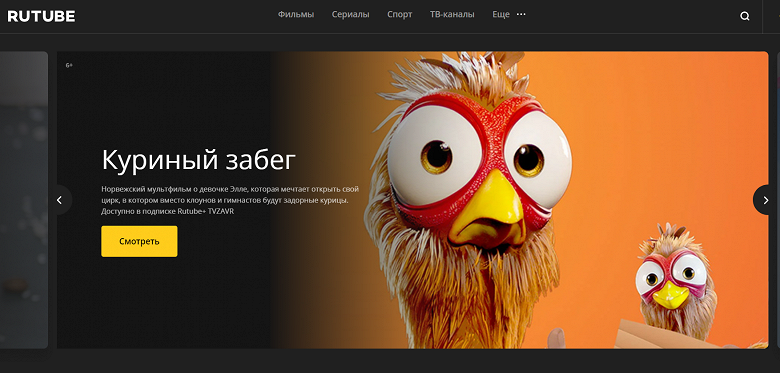This screenshot has width=780, height=373.
Task: Expand the Еще menu
Action: 501,14
